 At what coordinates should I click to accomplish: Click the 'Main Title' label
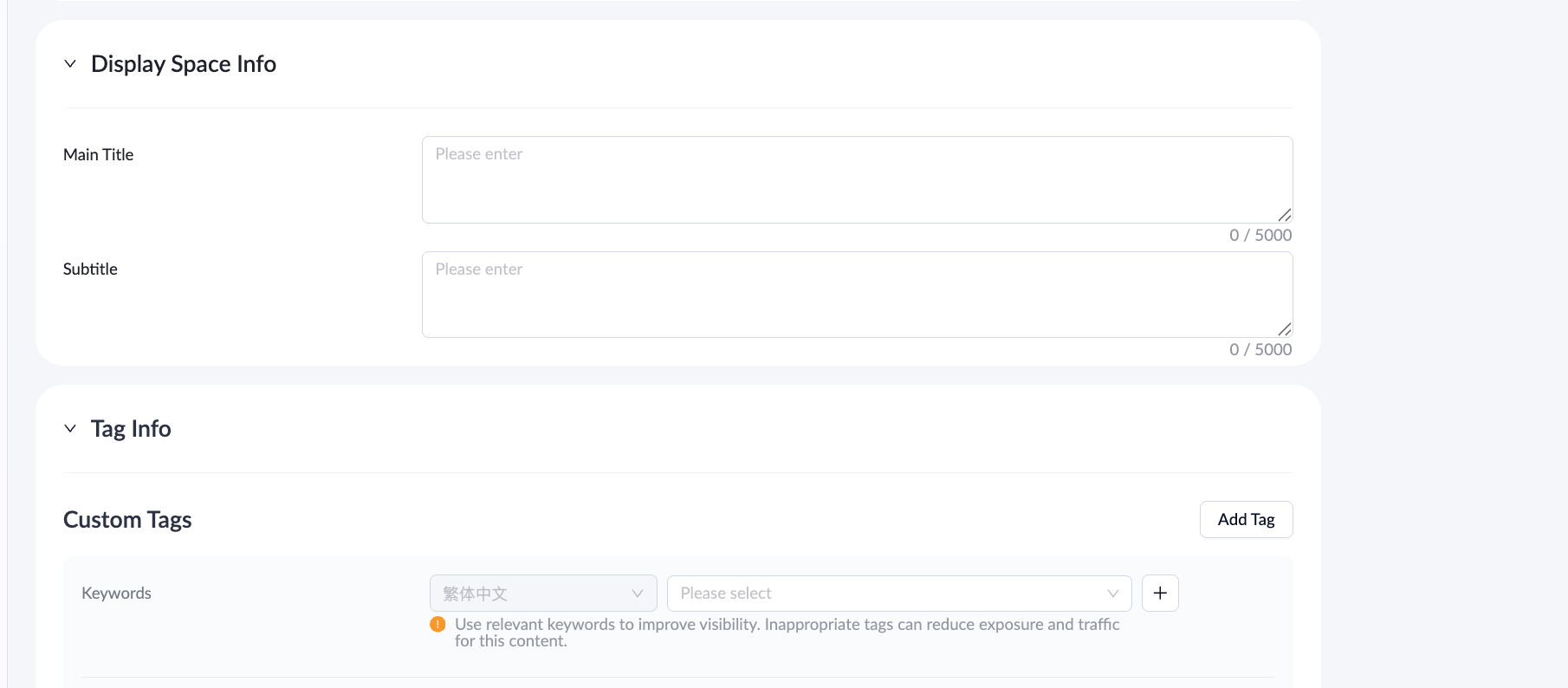click(x=99, y=155)
